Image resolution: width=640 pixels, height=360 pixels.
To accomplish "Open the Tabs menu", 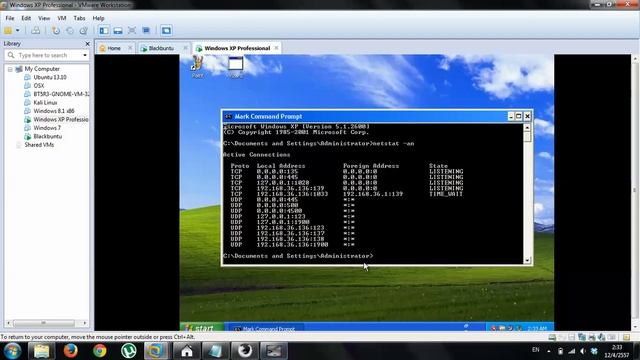I will pyautogui.click(x=79, y=18).
